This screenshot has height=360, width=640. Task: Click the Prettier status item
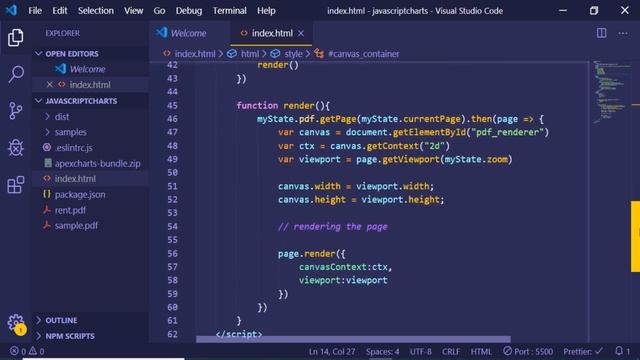coord(582,351)
